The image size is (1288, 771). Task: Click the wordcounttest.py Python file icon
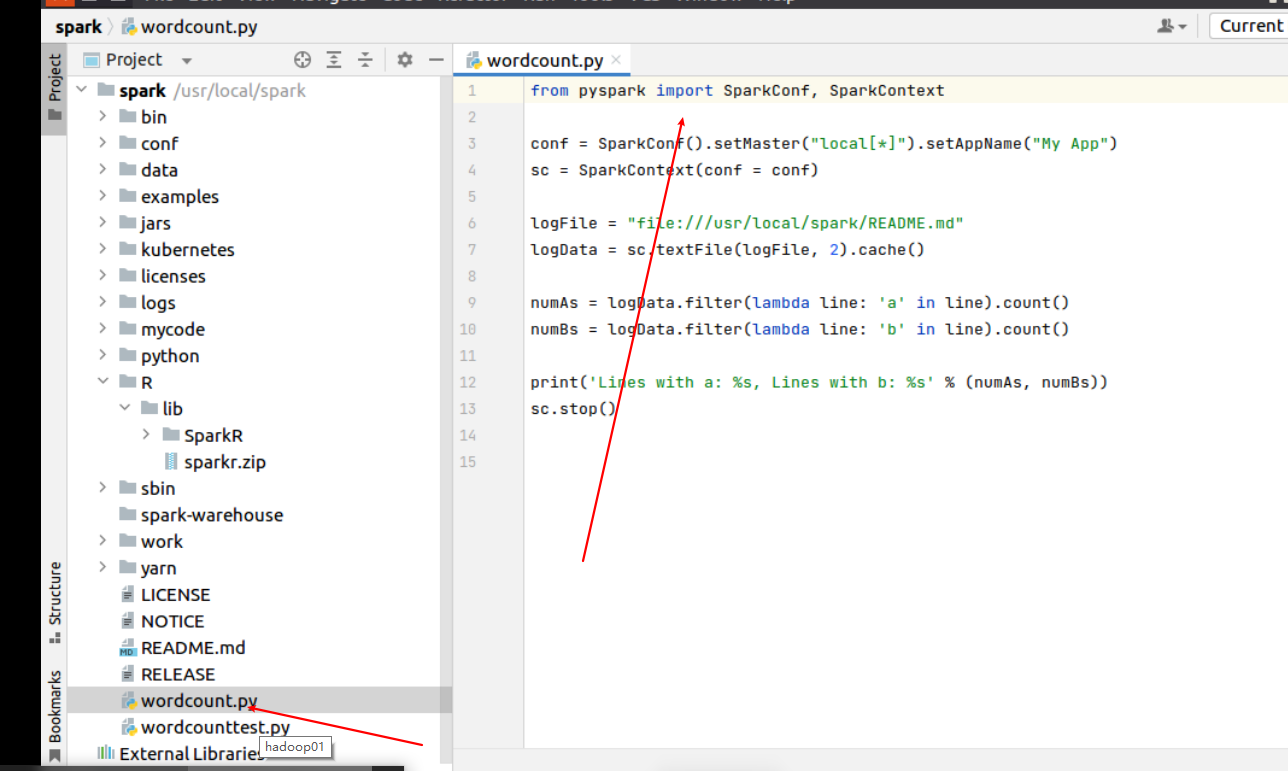(128, 727)
